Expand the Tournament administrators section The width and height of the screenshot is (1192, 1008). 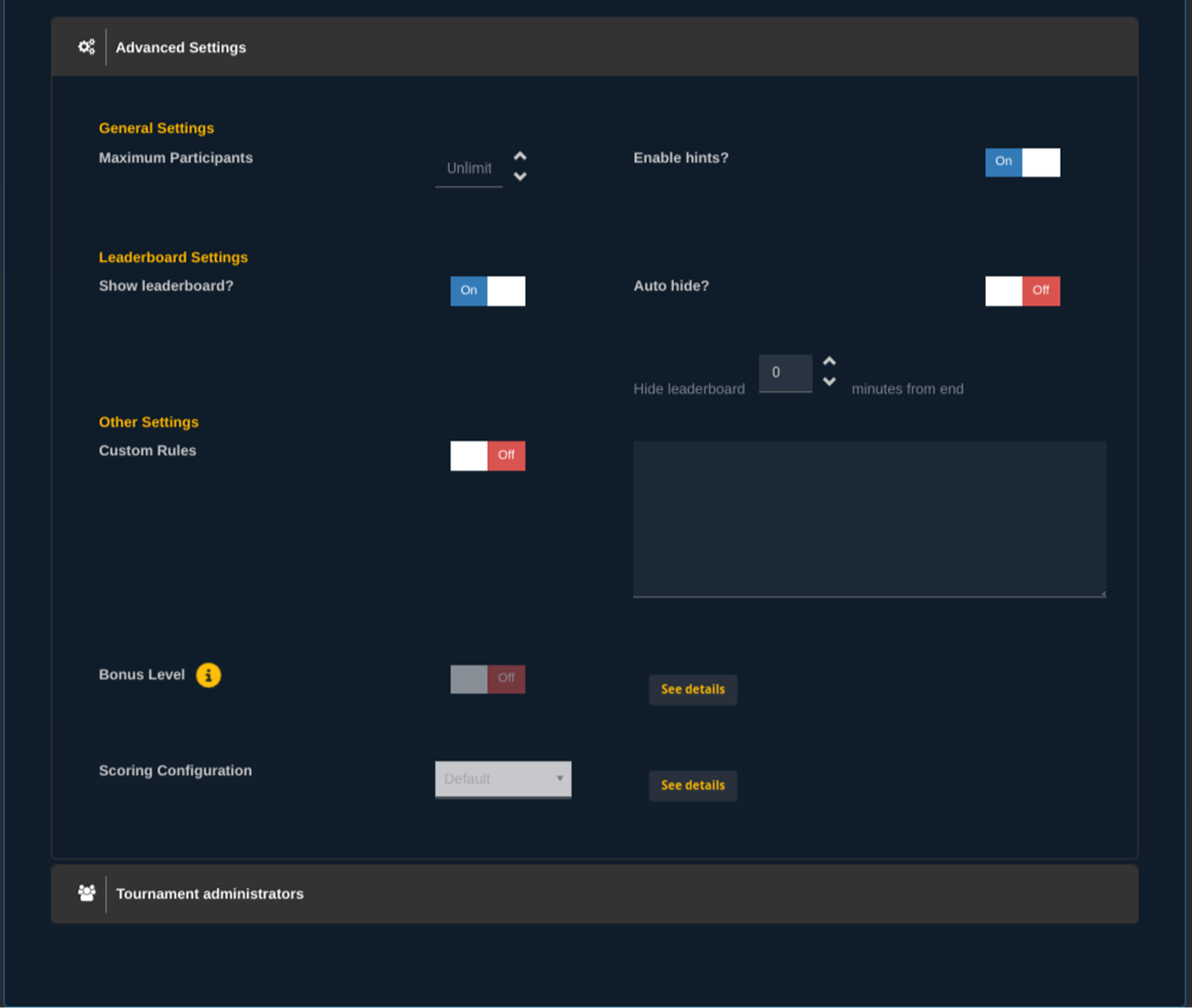(x=210, y=892)
